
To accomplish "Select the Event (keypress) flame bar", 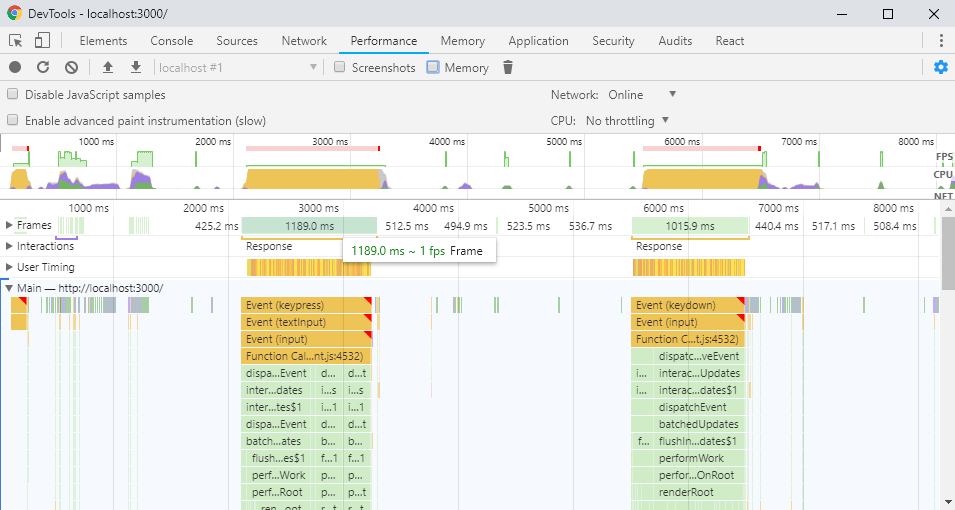I will pos(305,305).
